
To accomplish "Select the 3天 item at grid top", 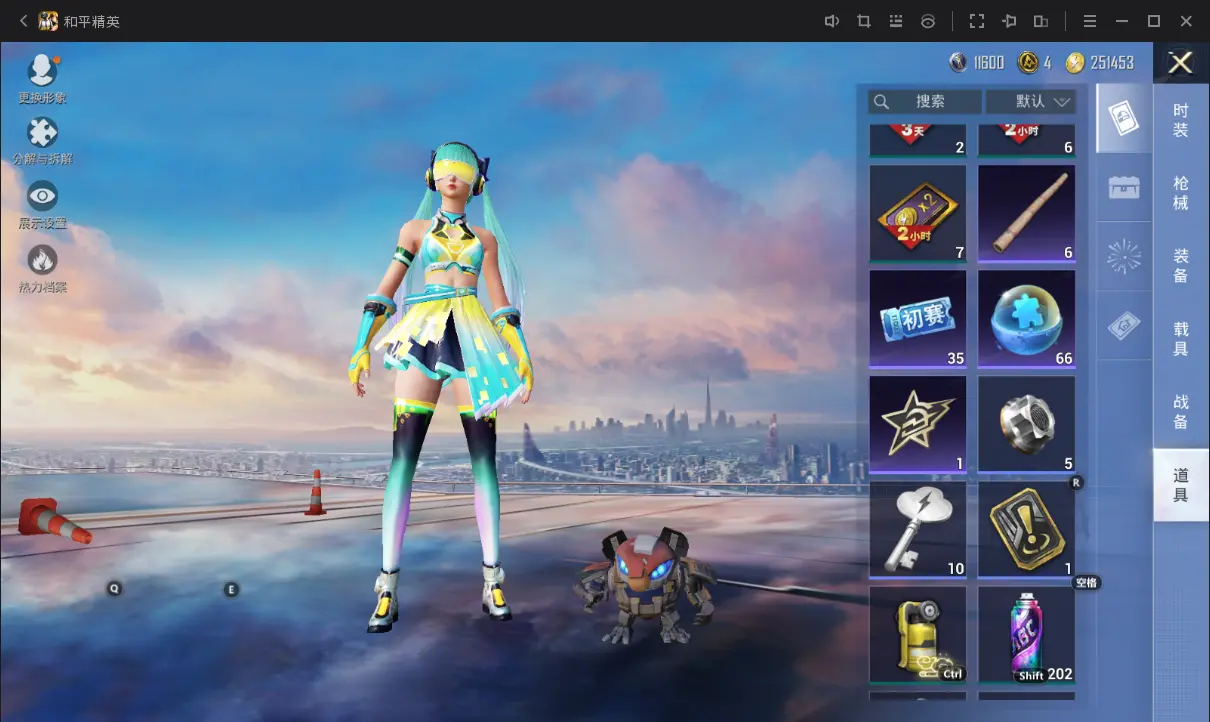I will click(918, 141).
